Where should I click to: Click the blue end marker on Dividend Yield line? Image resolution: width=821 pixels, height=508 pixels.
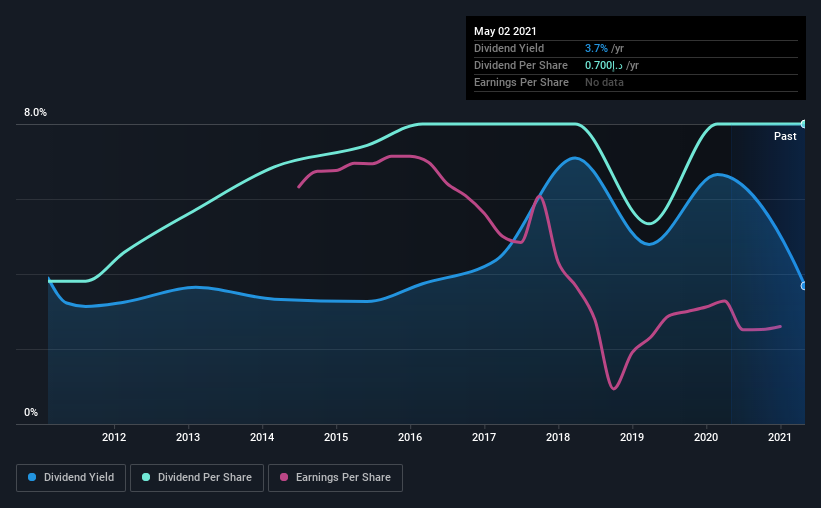coord(803,286)
